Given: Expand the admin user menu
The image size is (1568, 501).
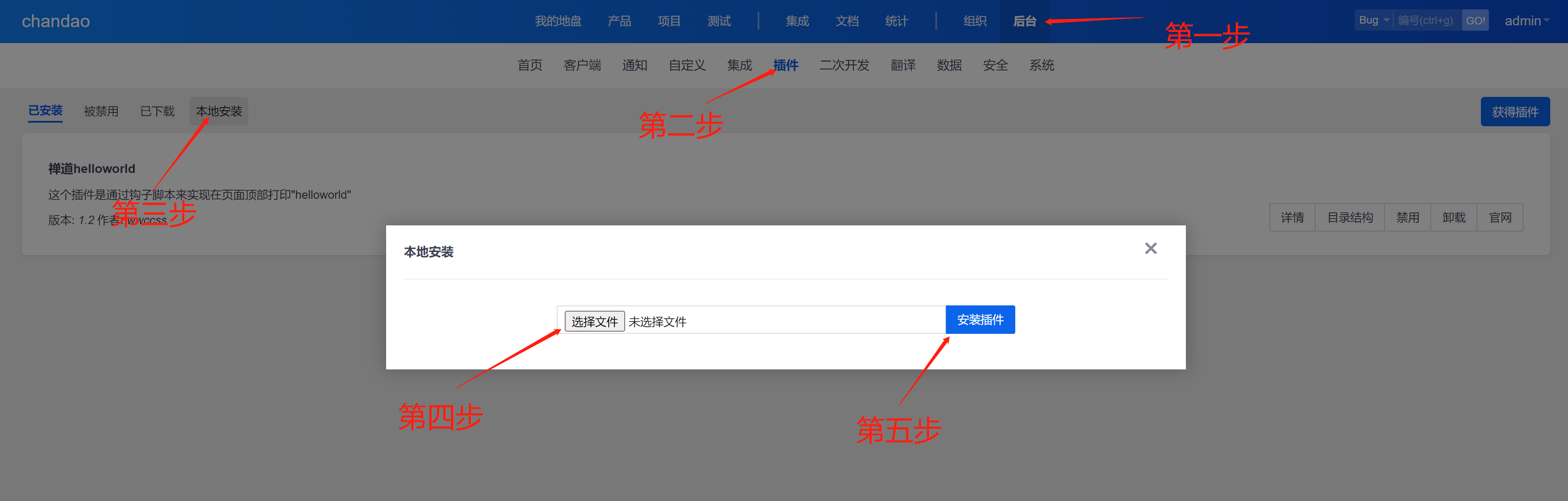Looking at the screenshot, I should coord(1526,21).
